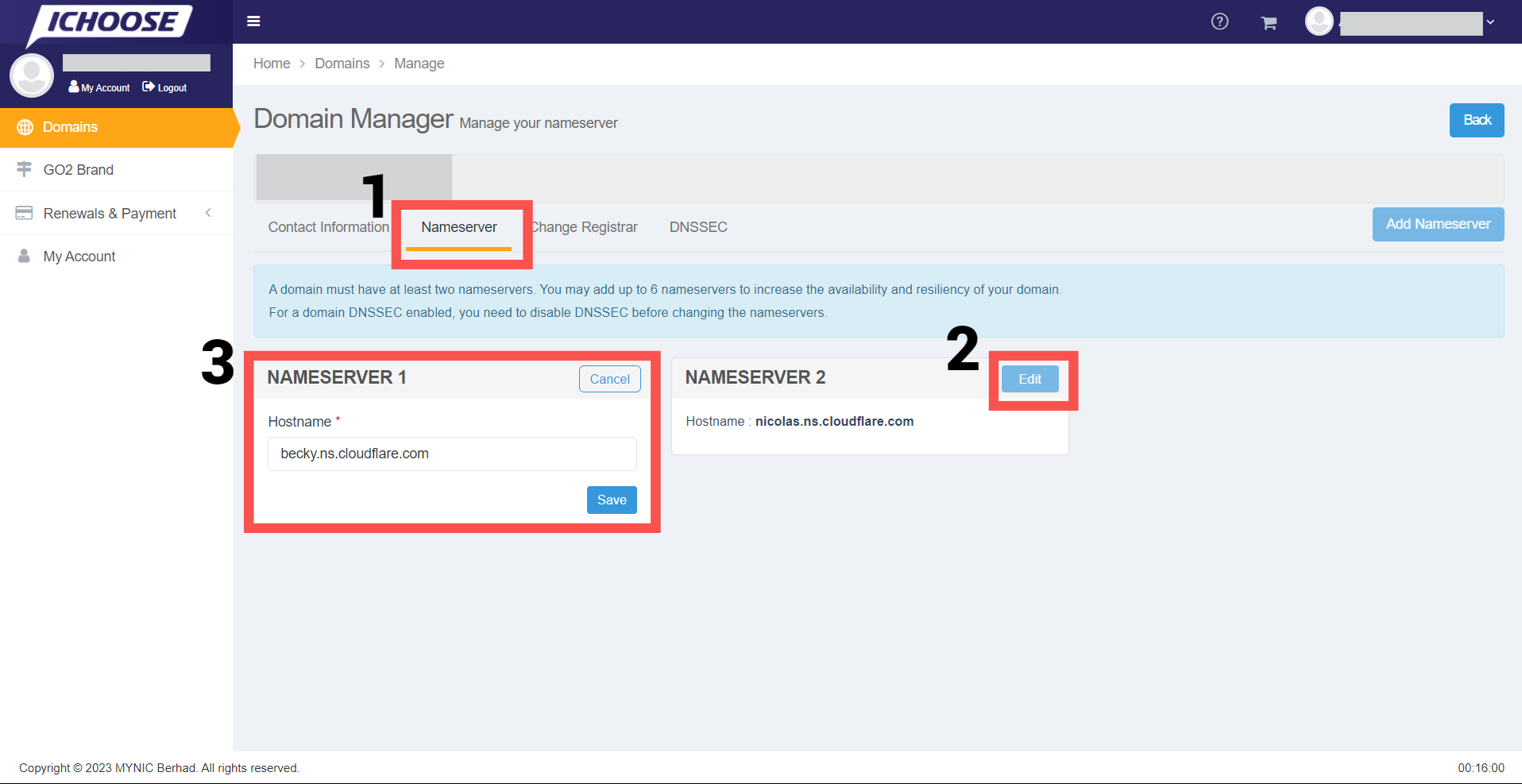The width and height of the screenshot is (1522, 784).
Task: Open the DNSSEC tab
Action: (x=698, y=227)
